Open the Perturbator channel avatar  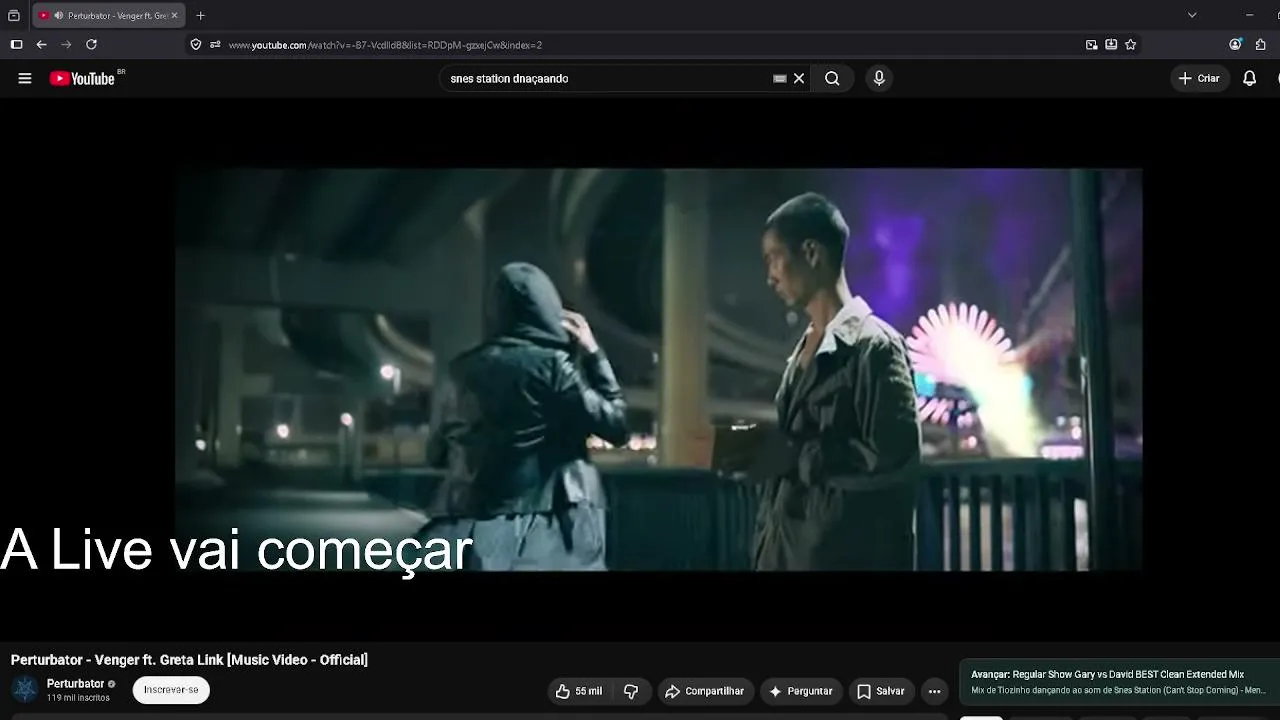pos(25,689)
